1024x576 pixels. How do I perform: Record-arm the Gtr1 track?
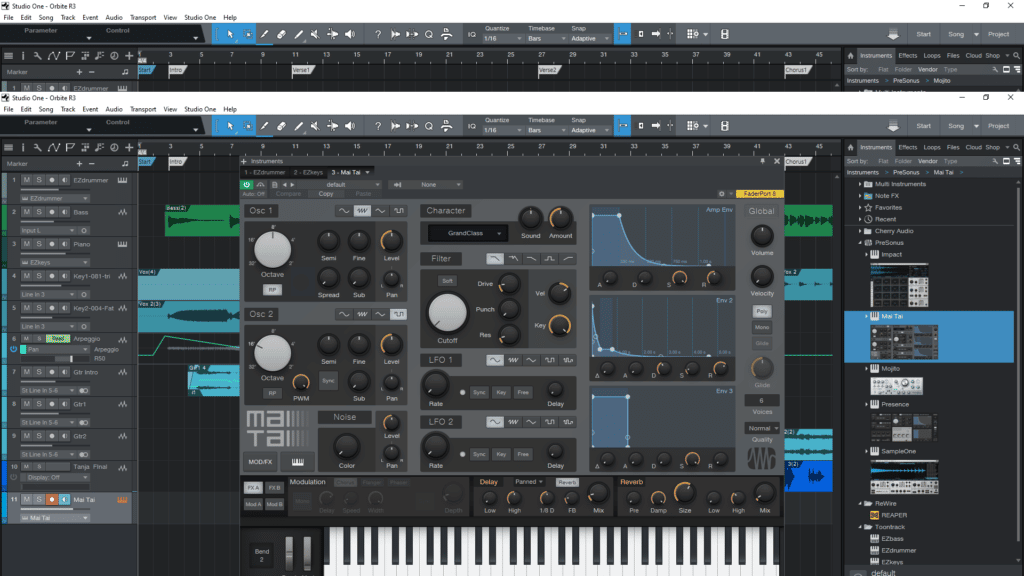pyautogui.click(x=52, y=404)
